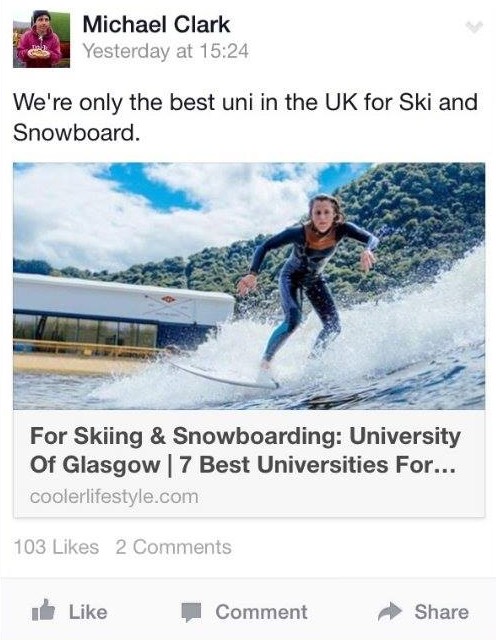Click the thumbs-up Like icon
The height and width of the screenshot is (640, 496).
44,611
